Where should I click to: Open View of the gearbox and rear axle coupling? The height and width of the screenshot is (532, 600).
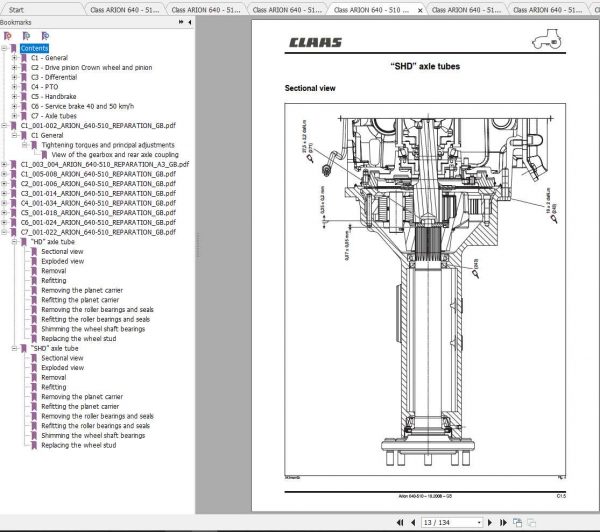tap(115, 155)
